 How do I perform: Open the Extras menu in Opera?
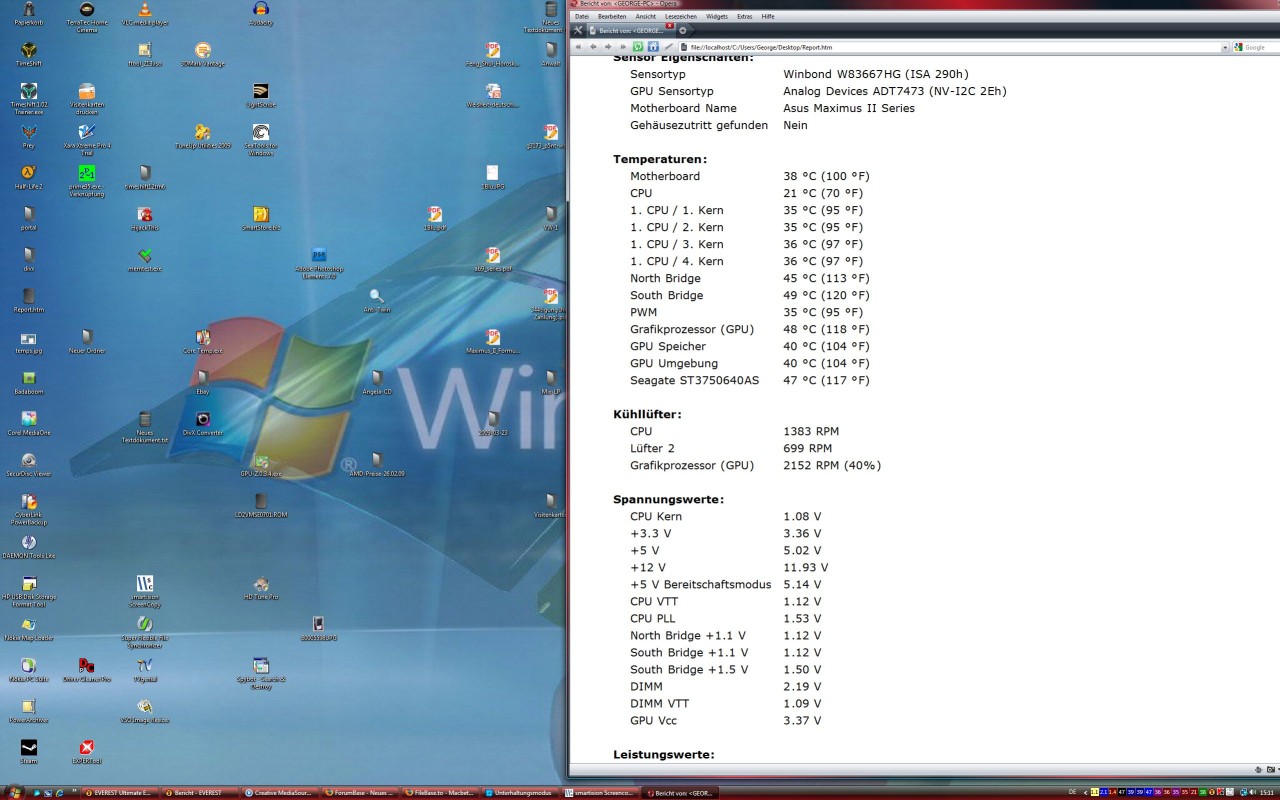pyautogui.click(x=745, y=16)
